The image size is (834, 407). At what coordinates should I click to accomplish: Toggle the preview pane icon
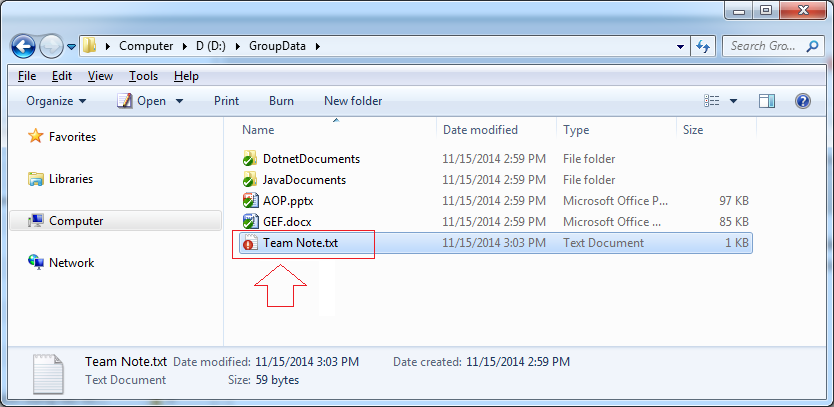[x=767, y=101]
